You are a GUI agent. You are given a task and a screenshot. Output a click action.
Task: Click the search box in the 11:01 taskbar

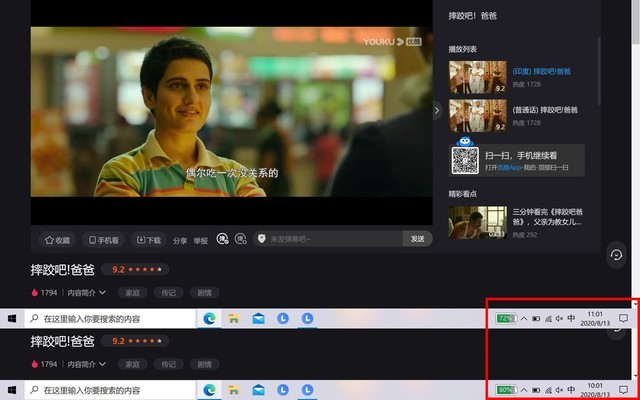pyautogui.click(x=110, y=319)
